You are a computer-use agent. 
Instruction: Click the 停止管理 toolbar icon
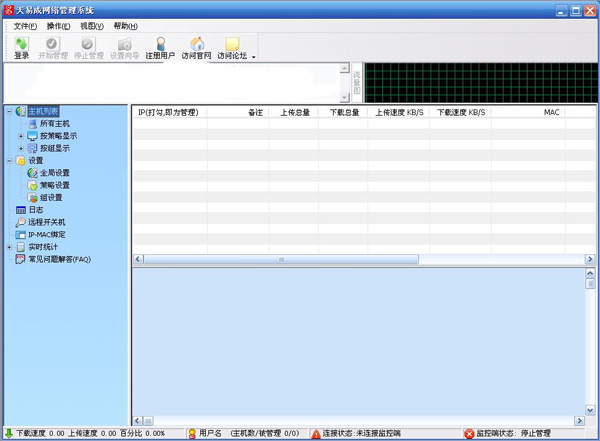coord(89,47)
